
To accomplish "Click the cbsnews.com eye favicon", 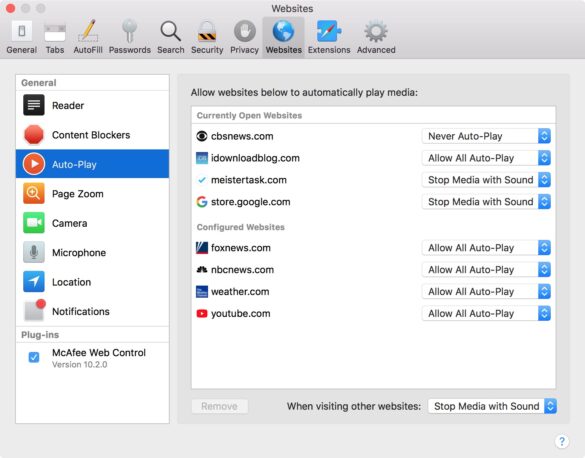I will point(202,136).
